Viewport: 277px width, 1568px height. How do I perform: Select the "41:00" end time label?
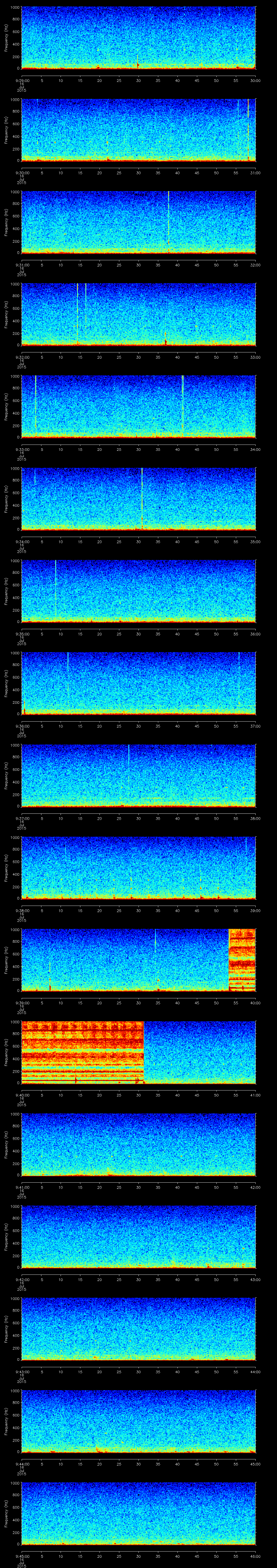click(x=256, y=1095)
